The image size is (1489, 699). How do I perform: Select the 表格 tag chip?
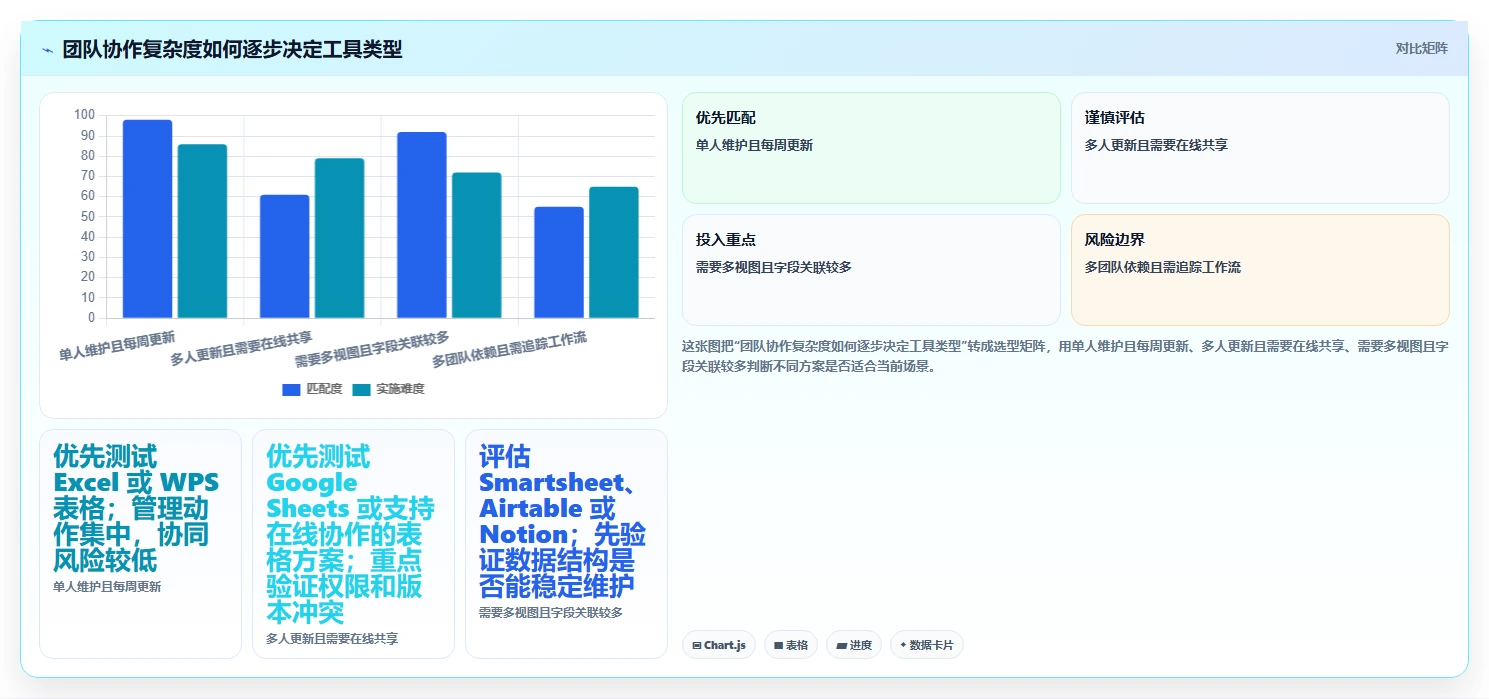tap(791, 645)
